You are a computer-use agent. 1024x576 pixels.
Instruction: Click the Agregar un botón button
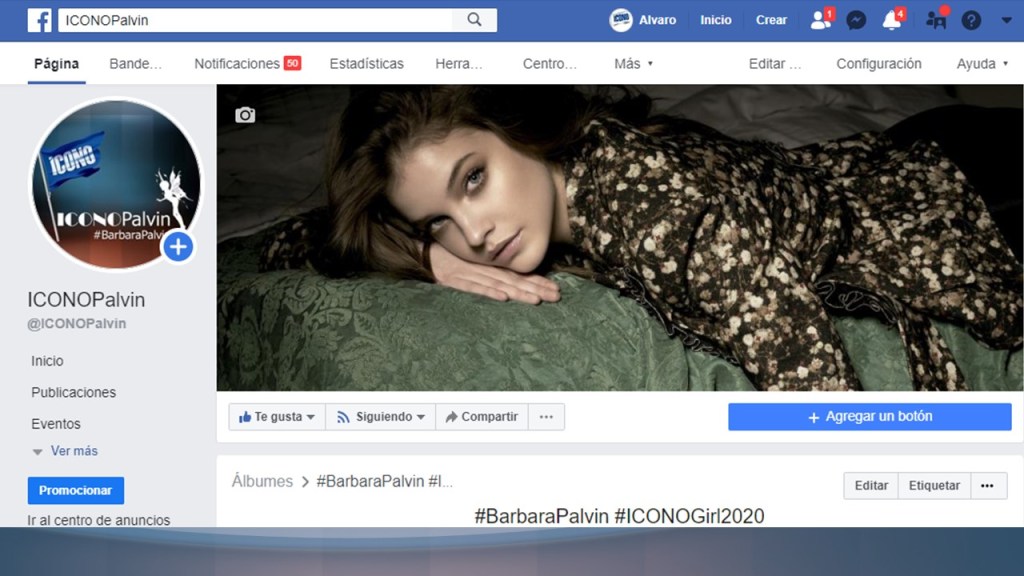tap(869, 417)
